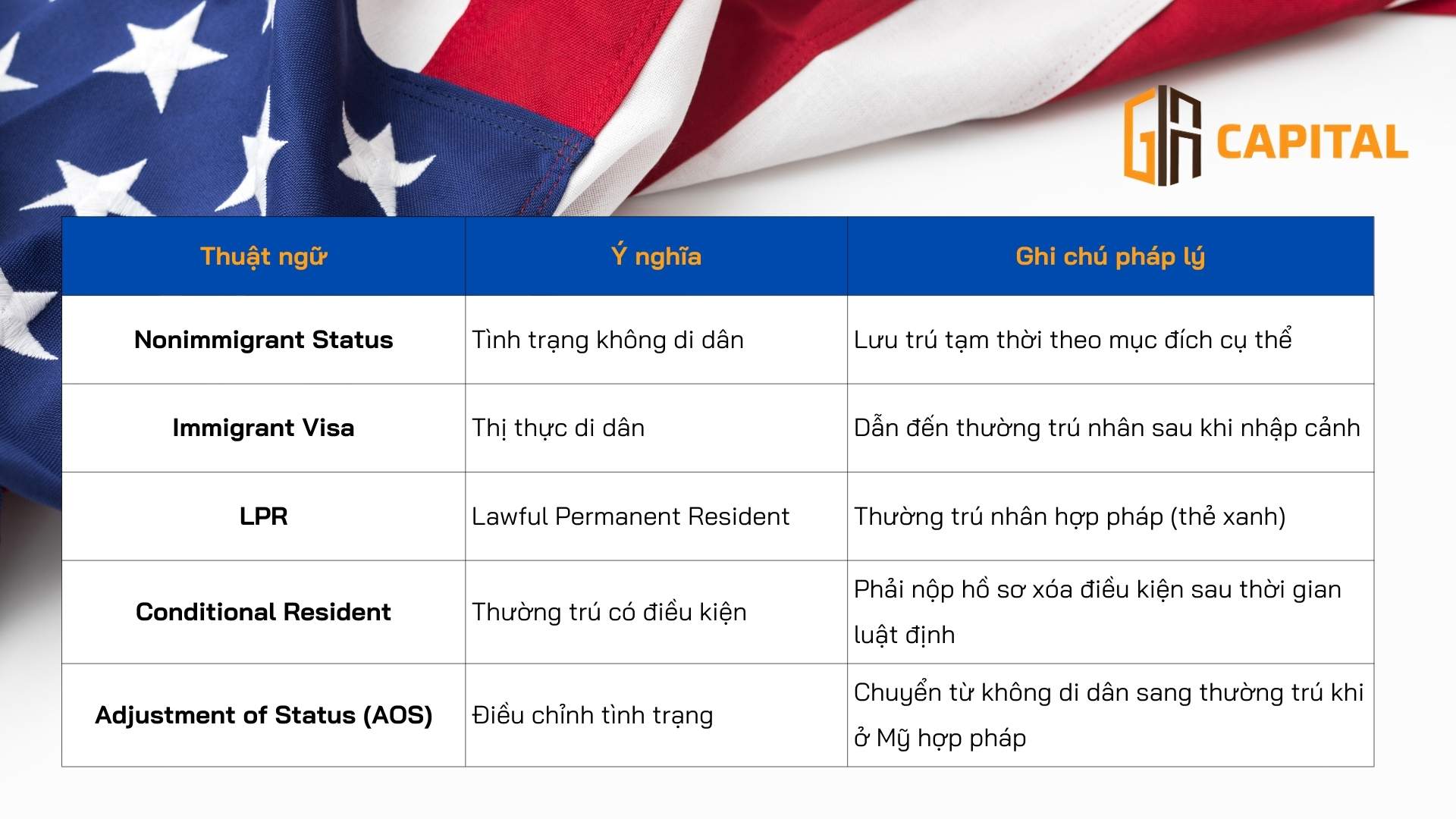Select the Điều chỉnh tình trạng cell
Screen dimensions: 1456x819
pyautogui.click(x=592, y=715)
